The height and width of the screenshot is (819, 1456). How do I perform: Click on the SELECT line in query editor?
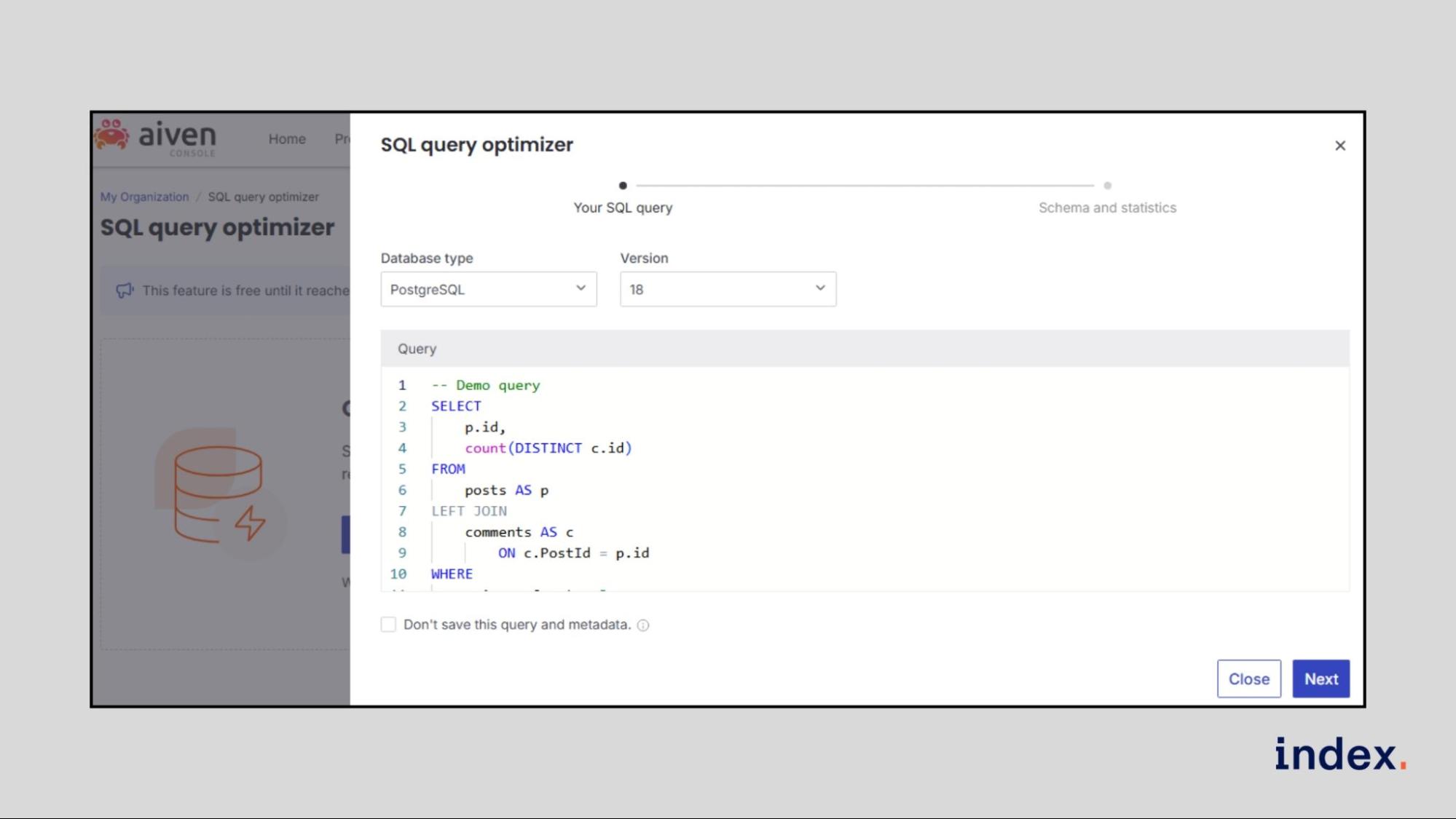(456, 406)
